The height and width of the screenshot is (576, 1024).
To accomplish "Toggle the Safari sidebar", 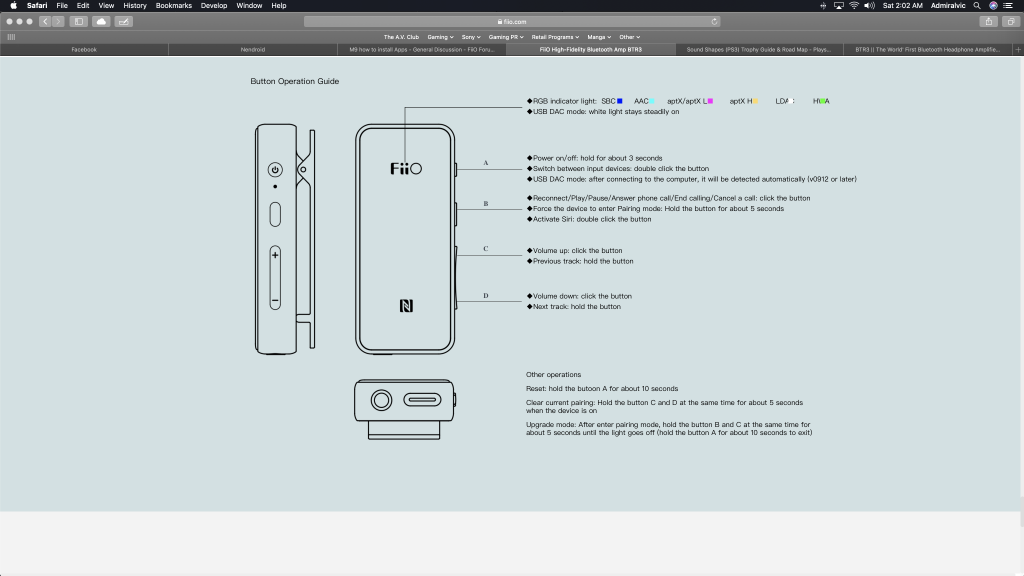I will pos(79,22).
